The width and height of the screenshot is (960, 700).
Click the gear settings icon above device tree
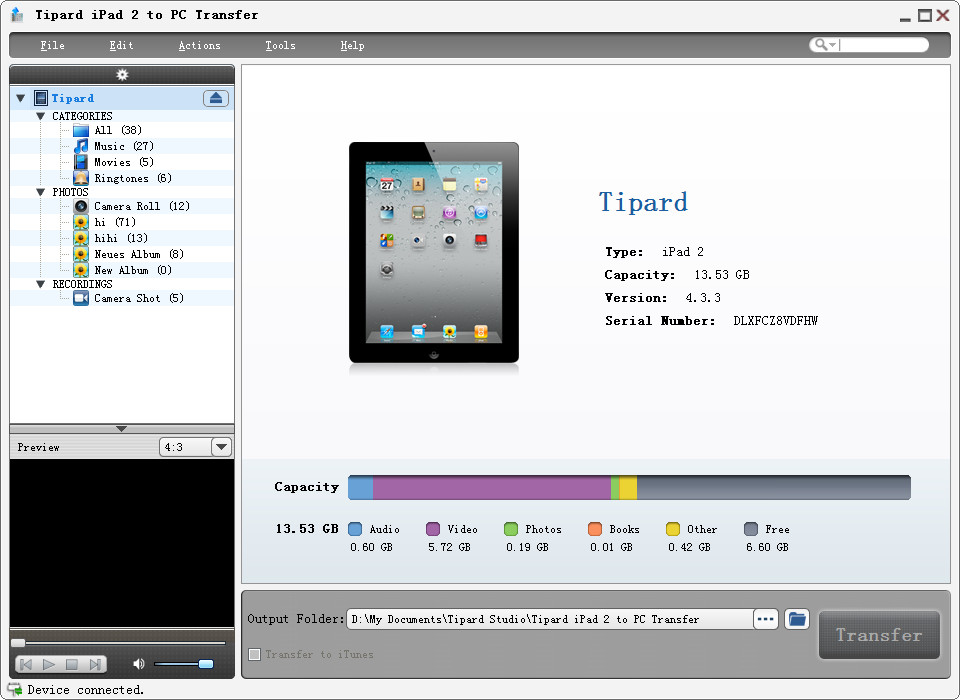pyautogui.click(x=122, y=75)
